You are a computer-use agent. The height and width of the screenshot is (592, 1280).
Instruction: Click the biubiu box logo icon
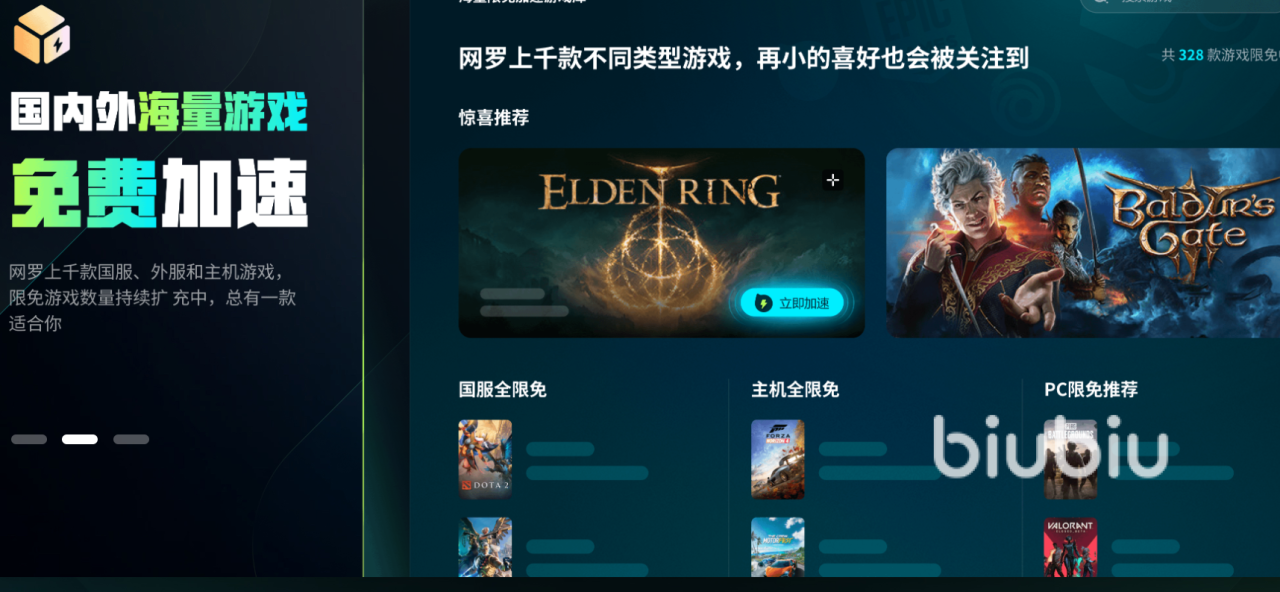[x=42, y=34]
